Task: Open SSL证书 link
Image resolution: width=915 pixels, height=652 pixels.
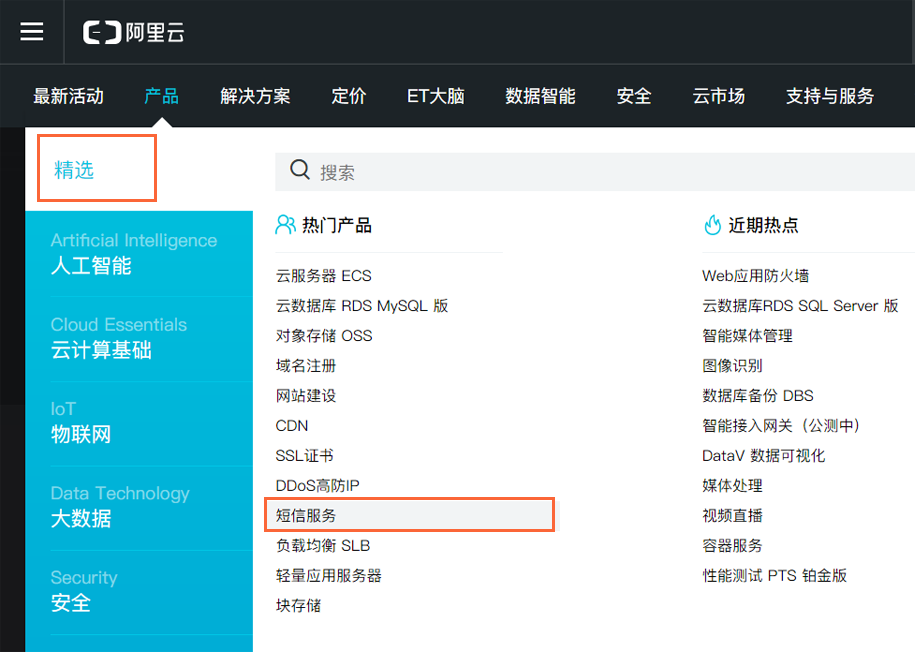Action: [x=304, y=455]
